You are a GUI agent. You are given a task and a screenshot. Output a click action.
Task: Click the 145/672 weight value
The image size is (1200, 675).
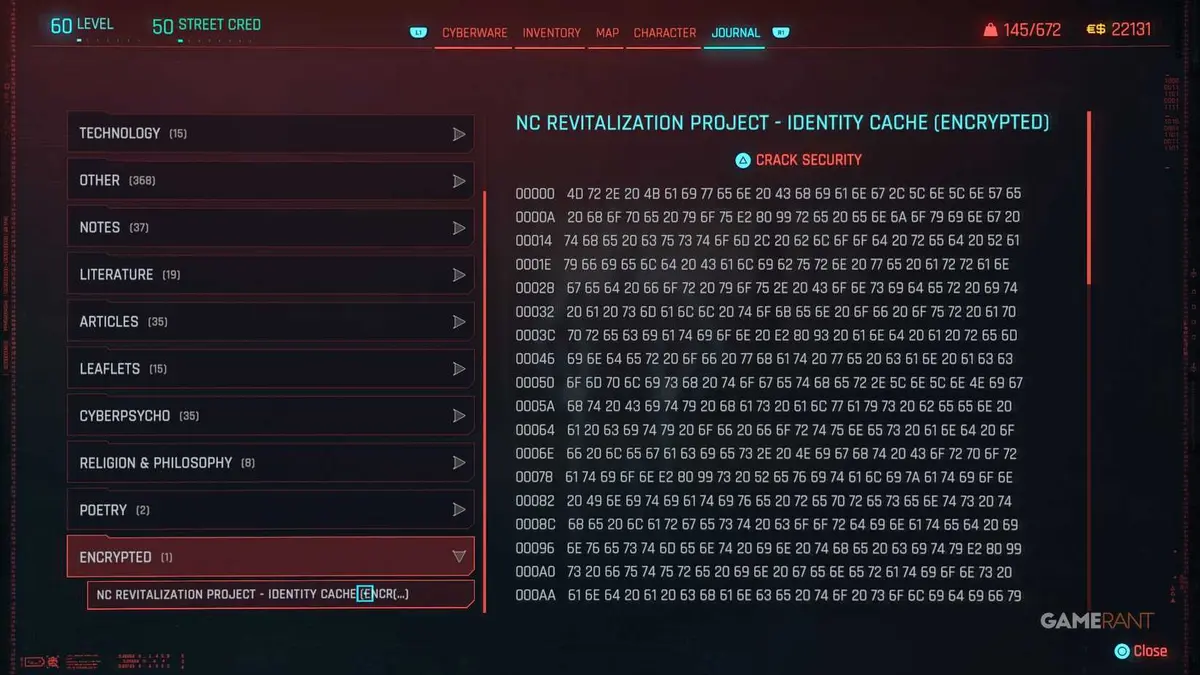click(1032, 30)
